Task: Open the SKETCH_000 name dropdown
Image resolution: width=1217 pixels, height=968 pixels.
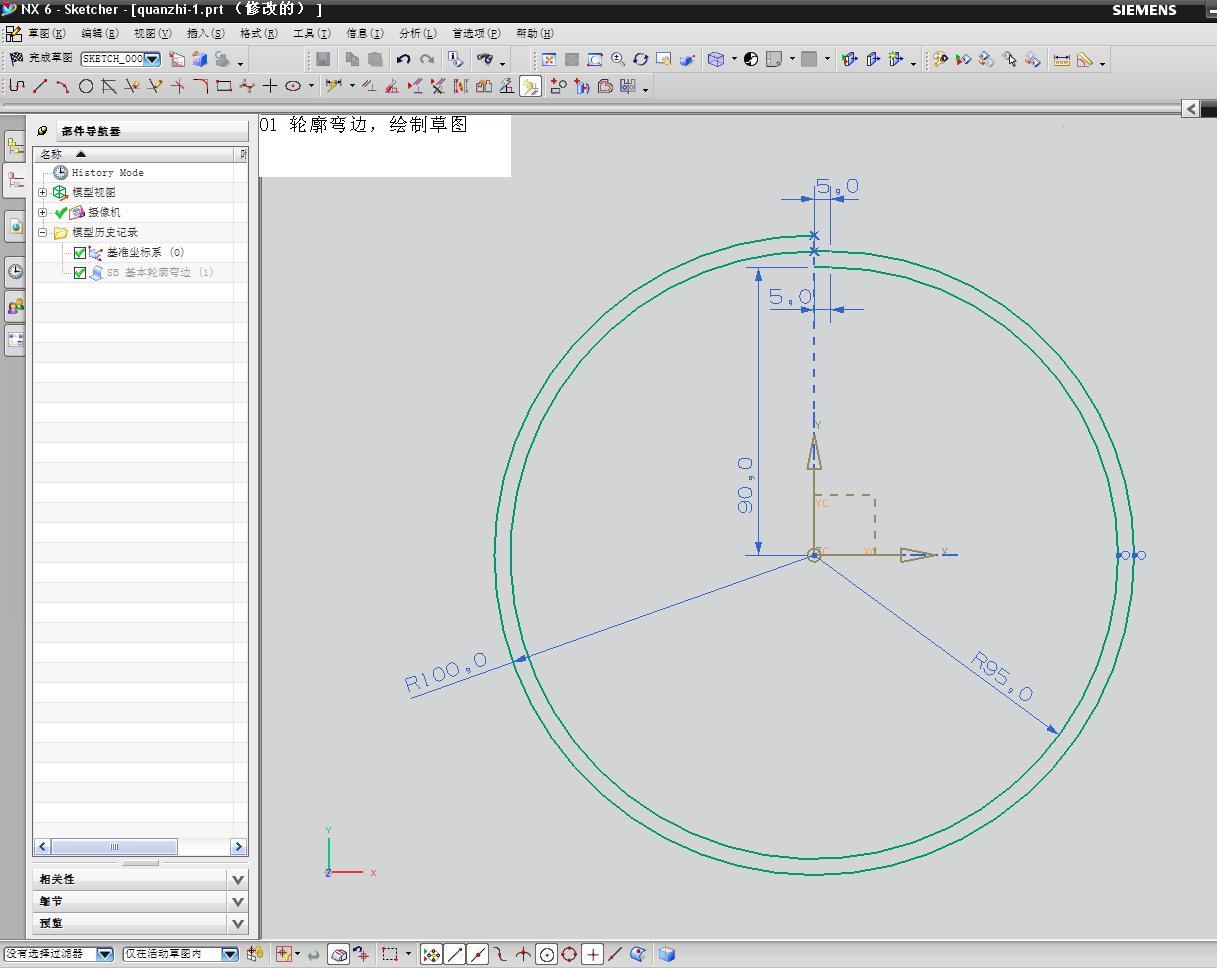Action: point(152,59)
